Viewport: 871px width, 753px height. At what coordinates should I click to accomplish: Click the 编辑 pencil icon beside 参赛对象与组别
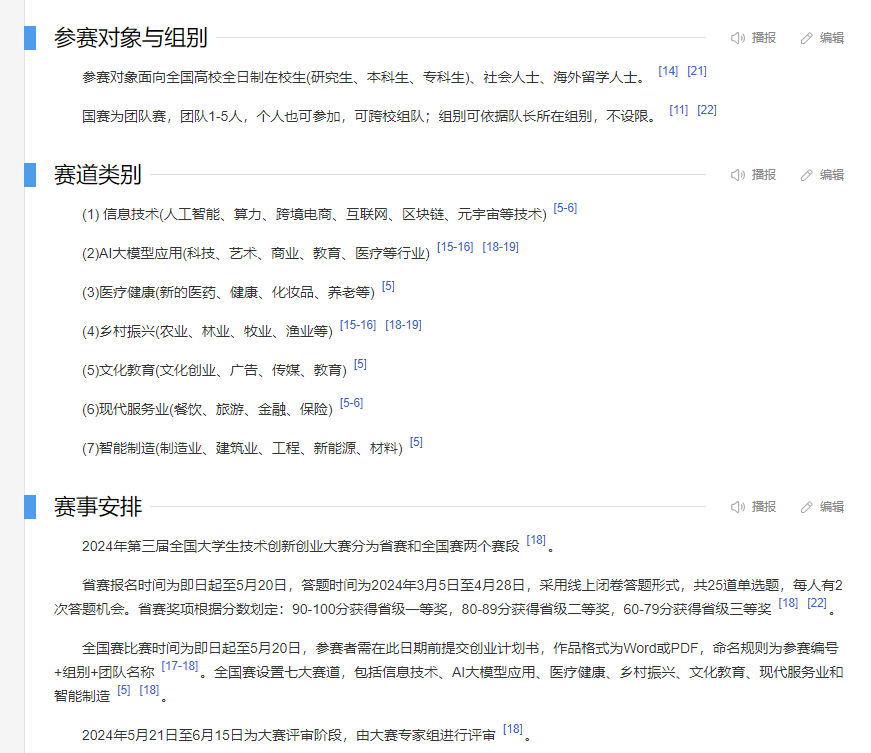pyautogui.click(x=807, y=38)
